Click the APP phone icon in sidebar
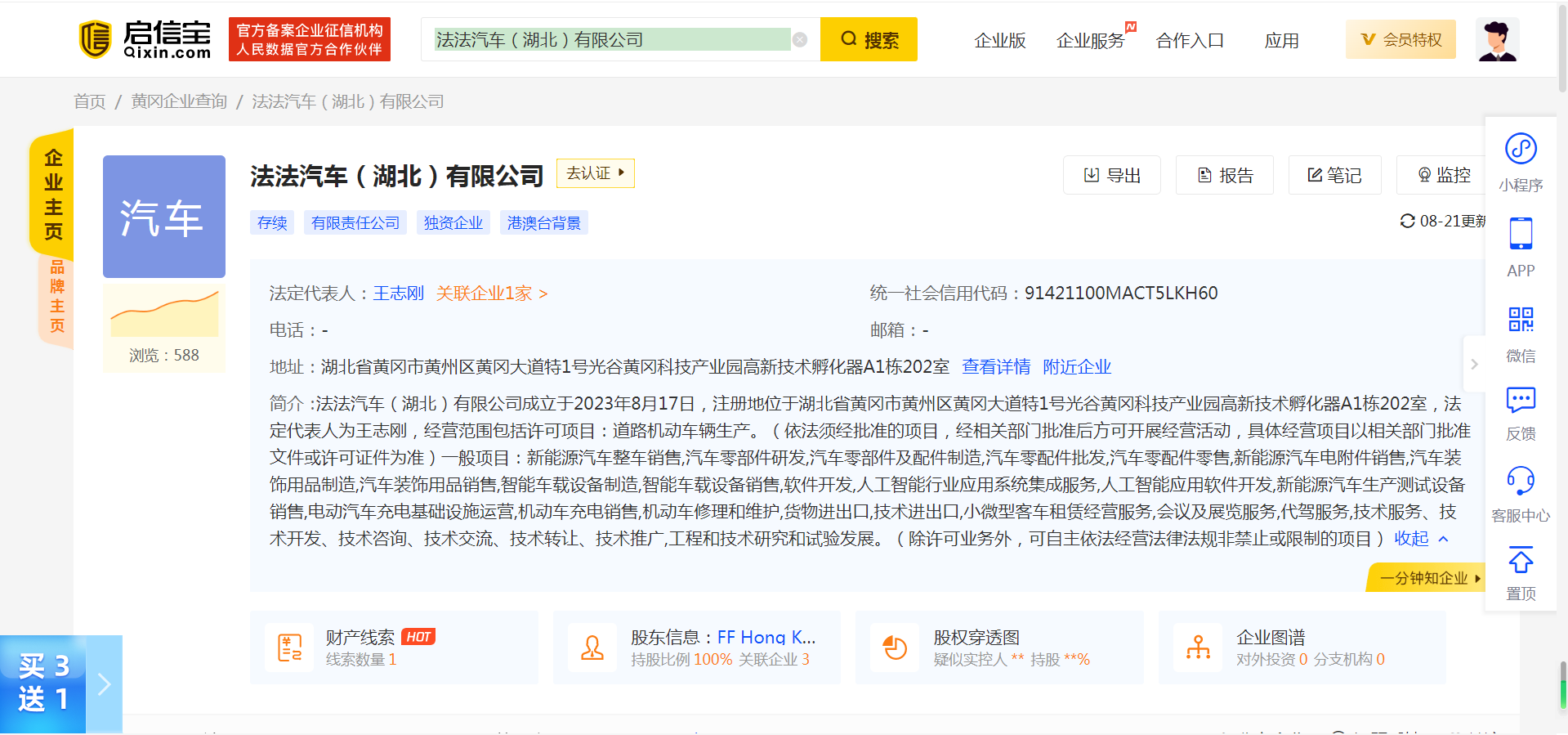 (x=1521, y=234)
